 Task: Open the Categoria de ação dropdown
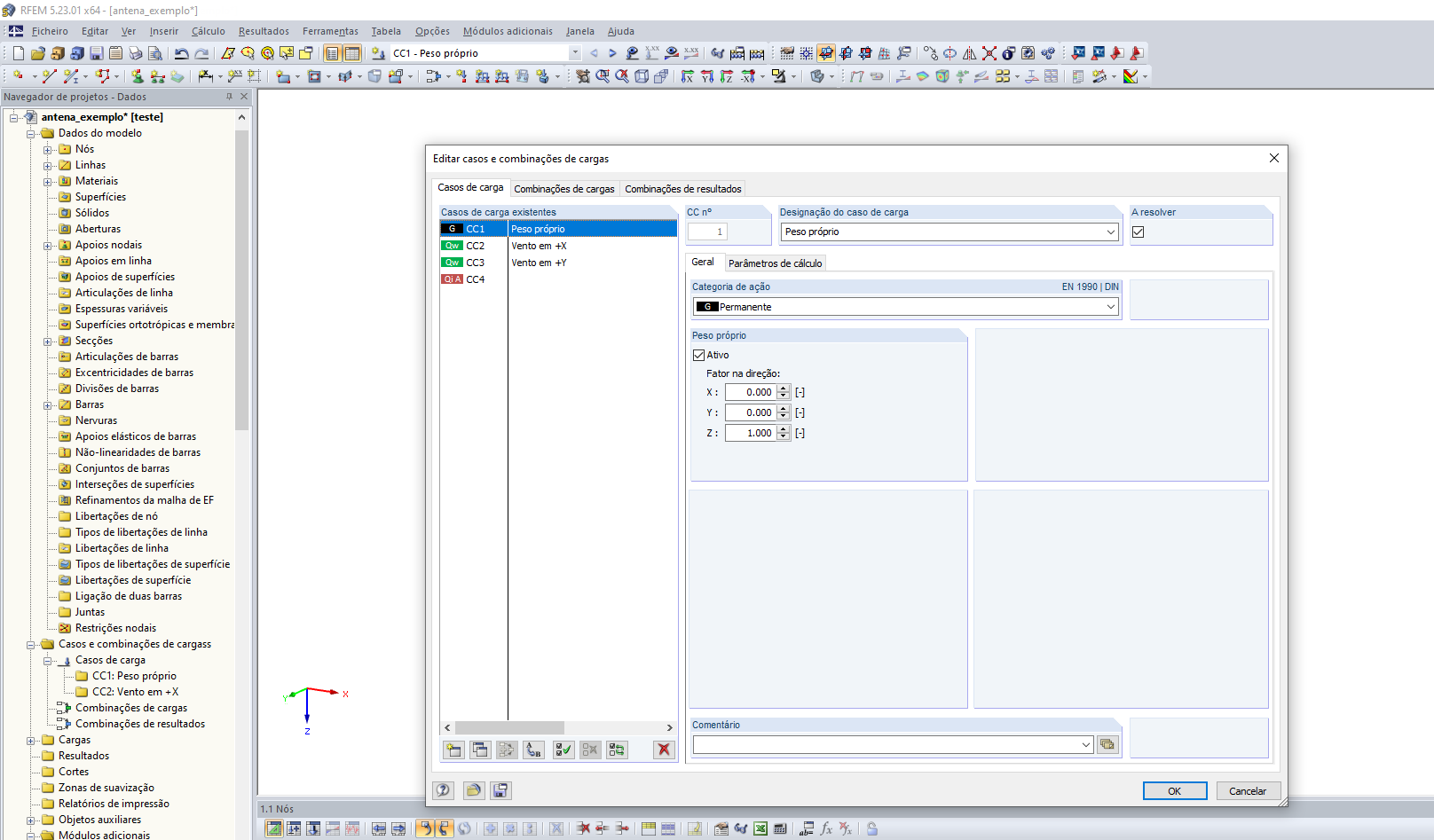click(x=1110, y=307)
